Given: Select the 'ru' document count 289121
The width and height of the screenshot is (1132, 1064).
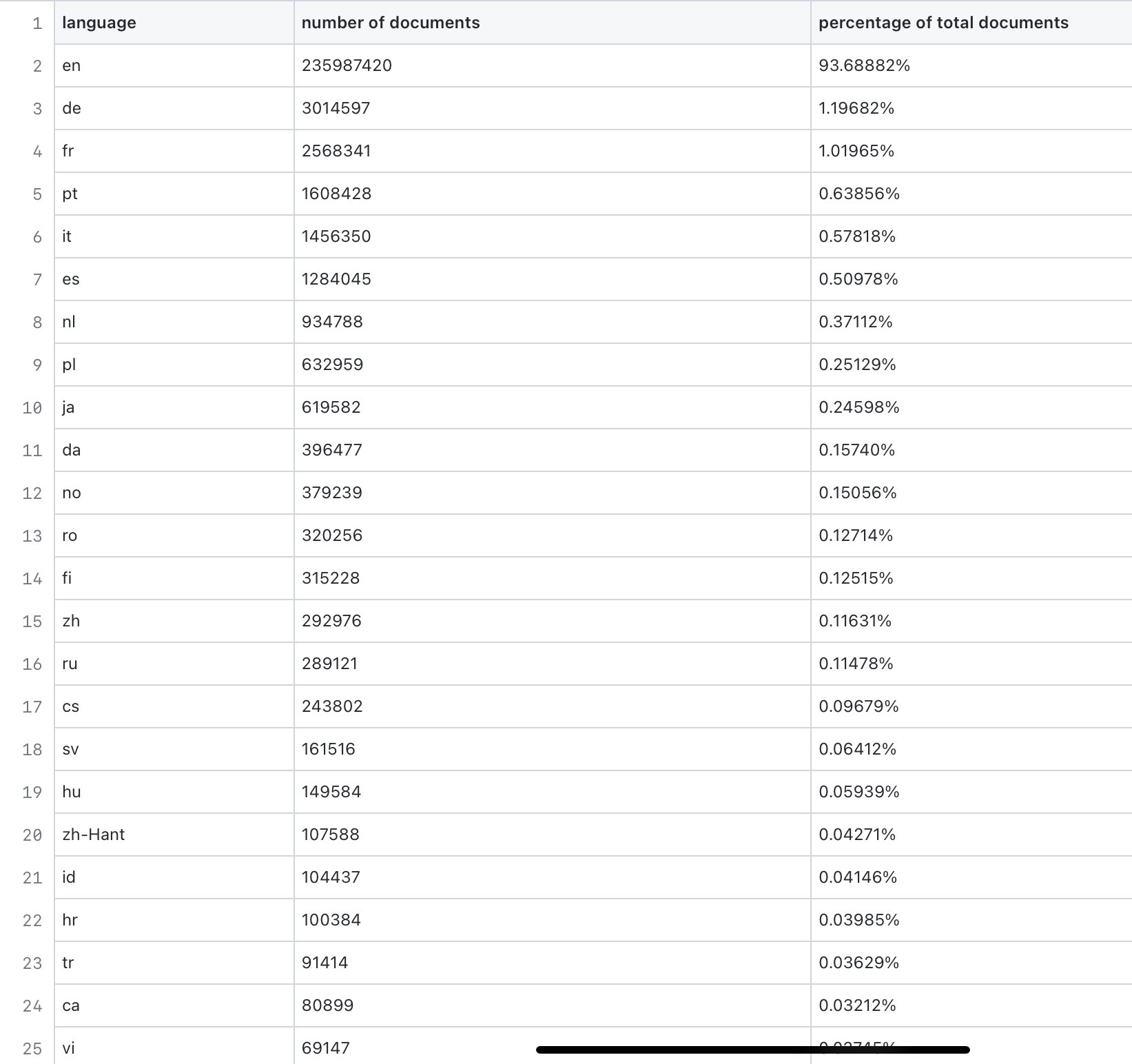Looking at the screenshot, I should (329, 664).
